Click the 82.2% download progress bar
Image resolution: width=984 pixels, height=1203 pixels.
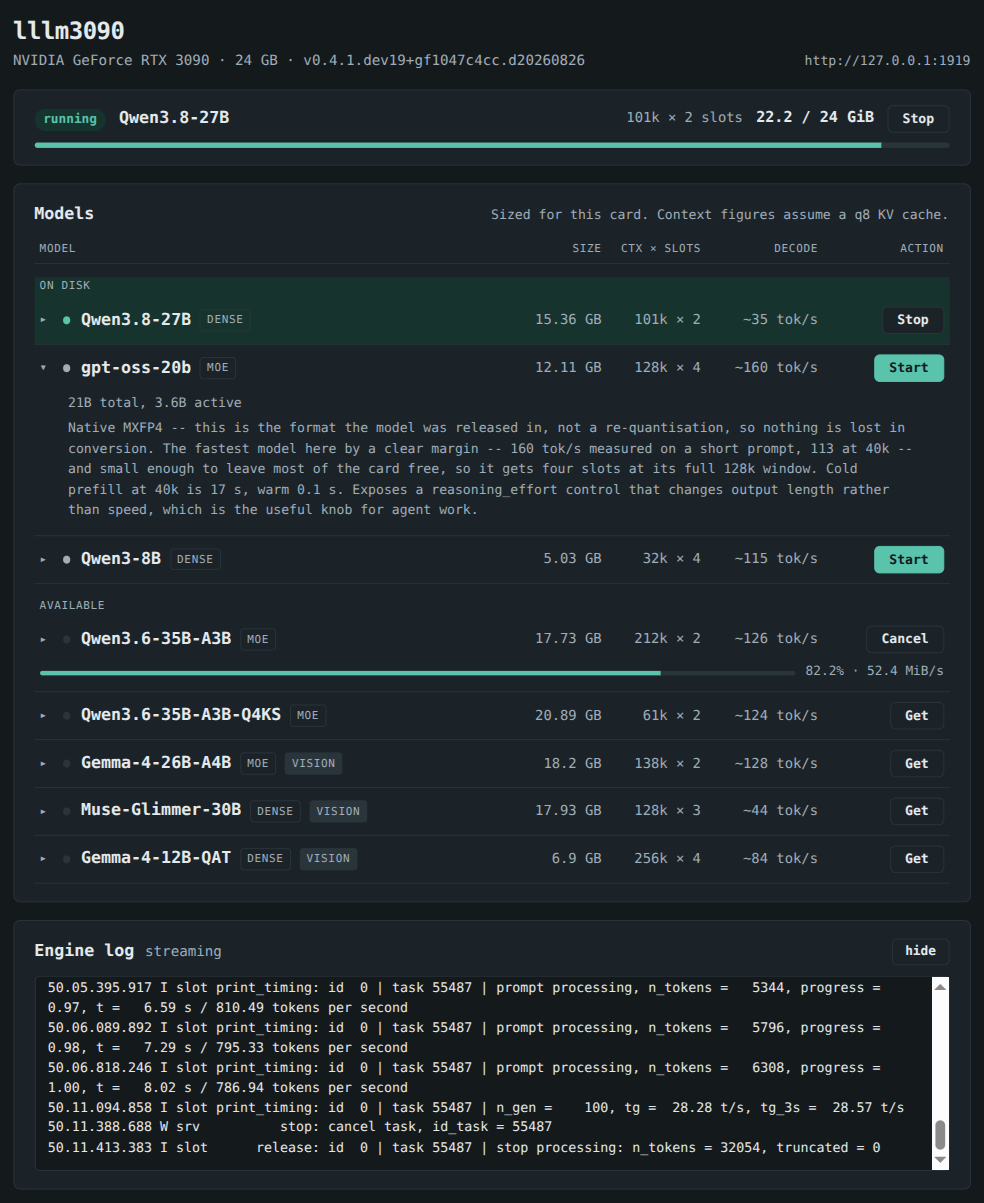point(418,673)
